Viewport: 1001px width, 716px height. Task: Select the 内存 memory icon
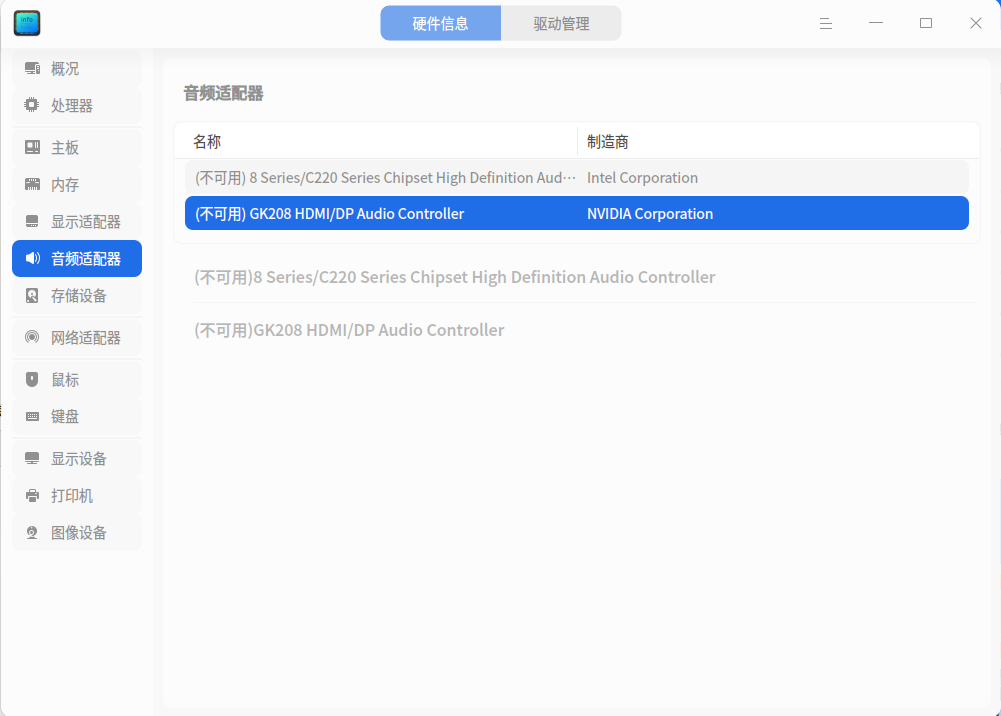click(32, 184)
